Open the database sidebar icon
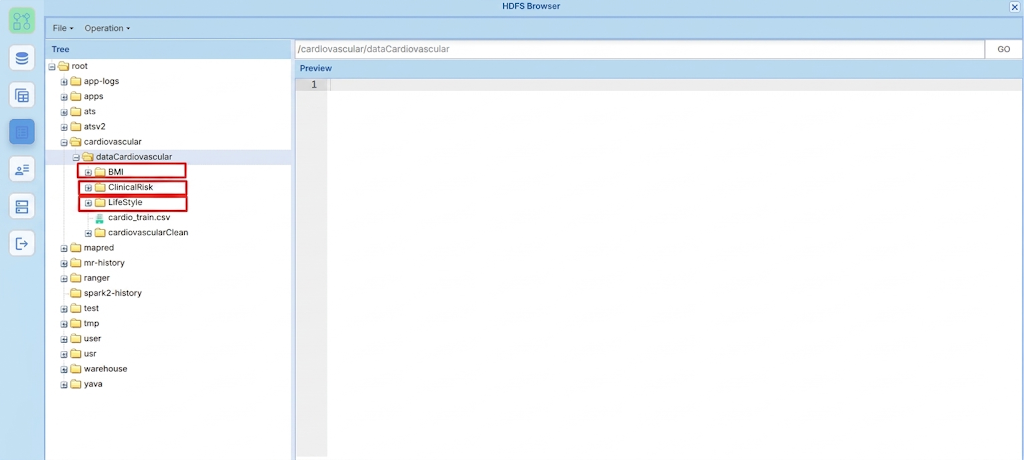This screenshot has width=1024, height=460. pos(22,59)
